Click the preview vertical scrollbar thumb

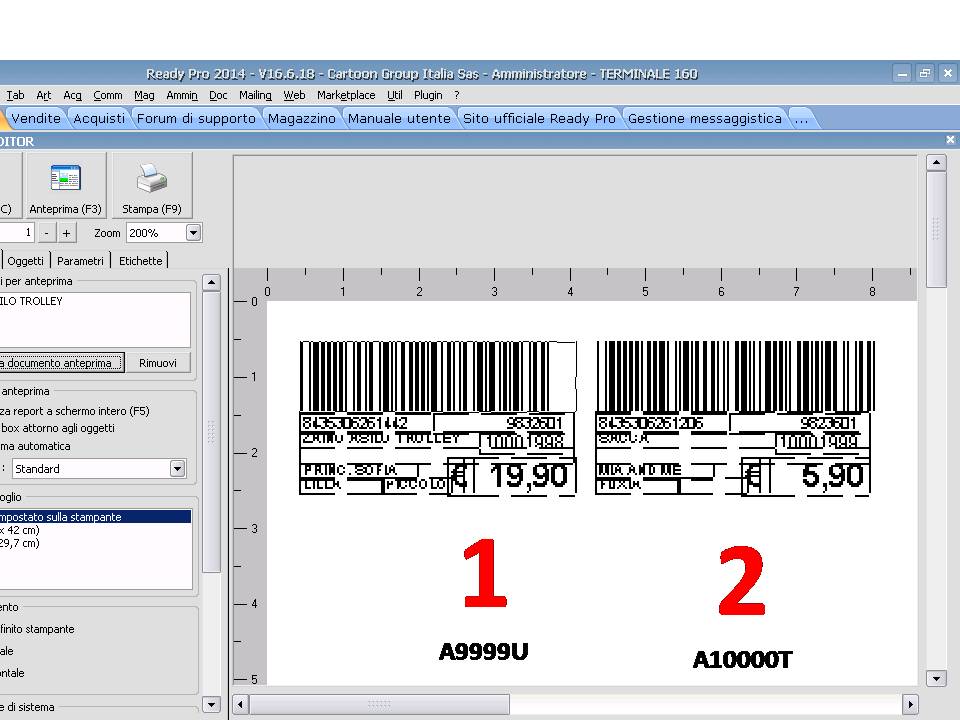936,229
